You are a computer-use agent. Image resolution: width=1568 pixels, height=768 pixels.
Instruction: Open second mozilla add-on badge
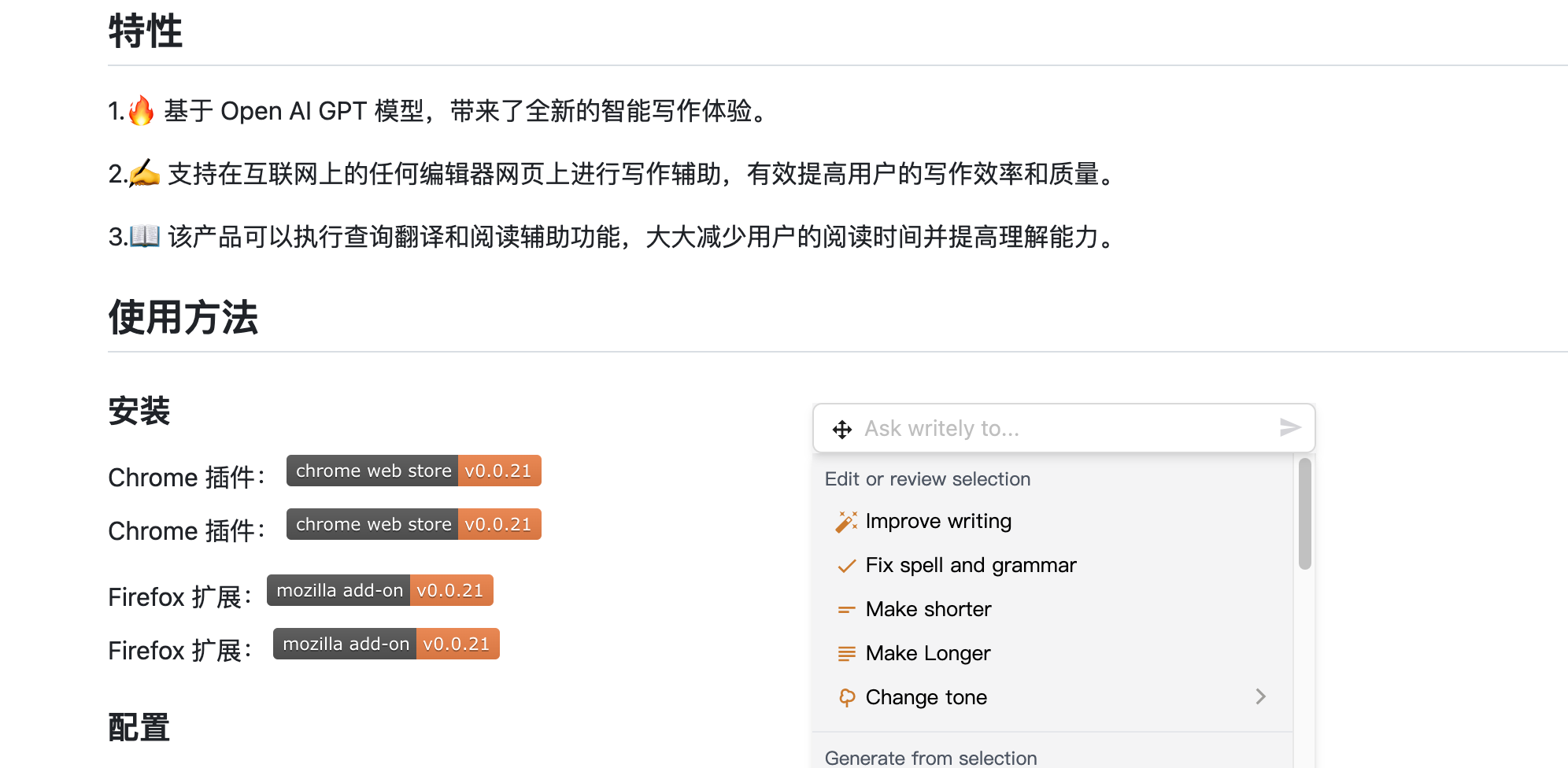(x=346, y=644)
